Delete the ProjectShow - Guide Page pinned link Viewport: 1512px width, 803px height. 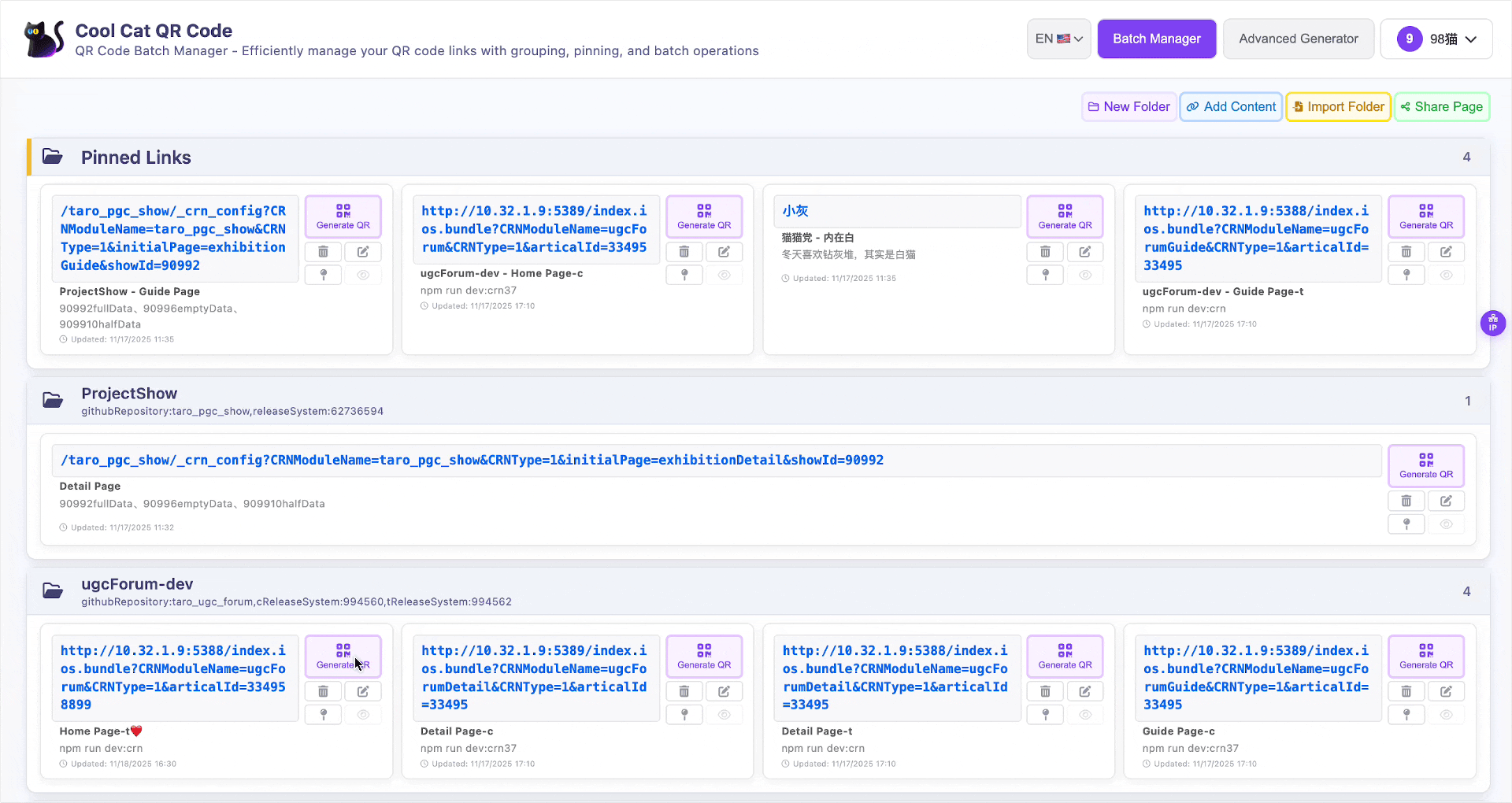(323, 252)
